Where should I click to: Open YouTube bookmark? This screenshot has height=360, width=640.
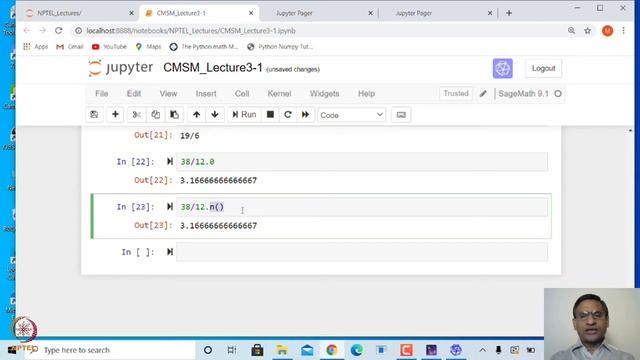click(x=109, y=47)
